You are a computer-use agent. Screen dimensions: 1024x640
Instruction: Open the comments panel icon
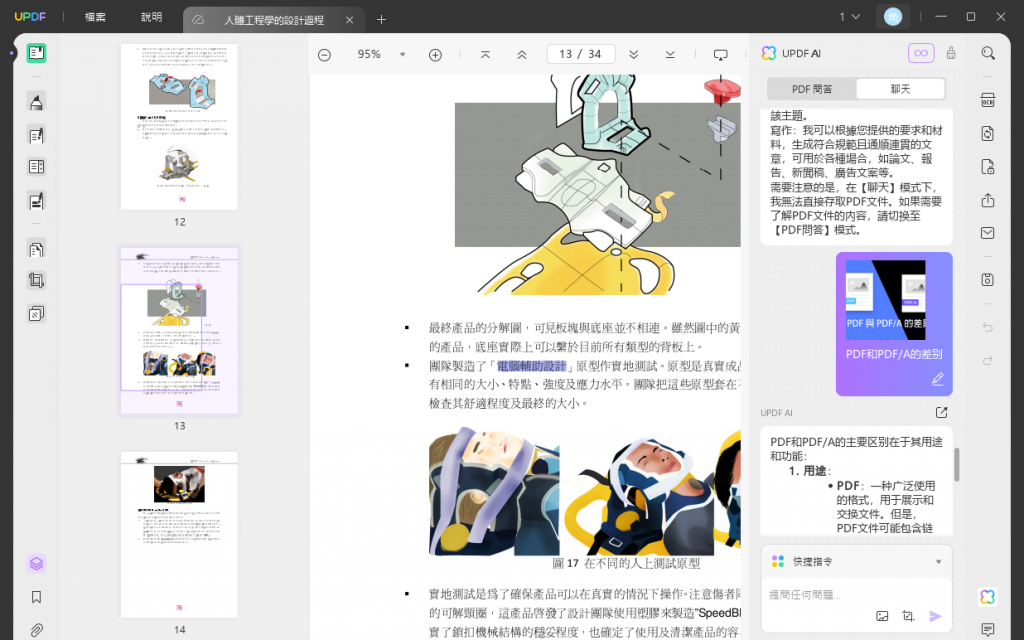click(988, 630)
